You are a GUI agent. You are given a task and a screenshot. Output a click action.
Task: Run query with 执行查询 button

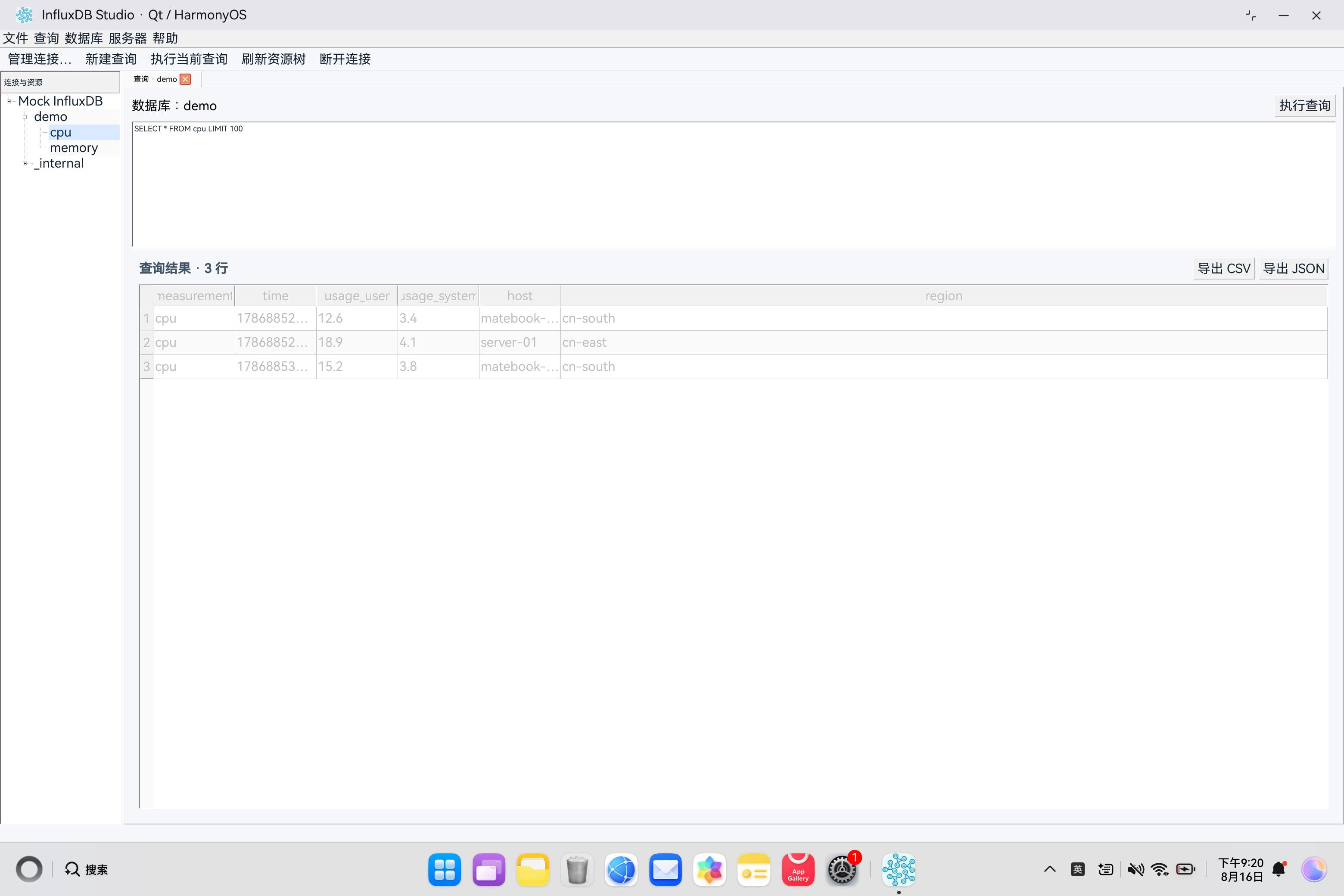pyautogui.click(x=1304, y=106)
